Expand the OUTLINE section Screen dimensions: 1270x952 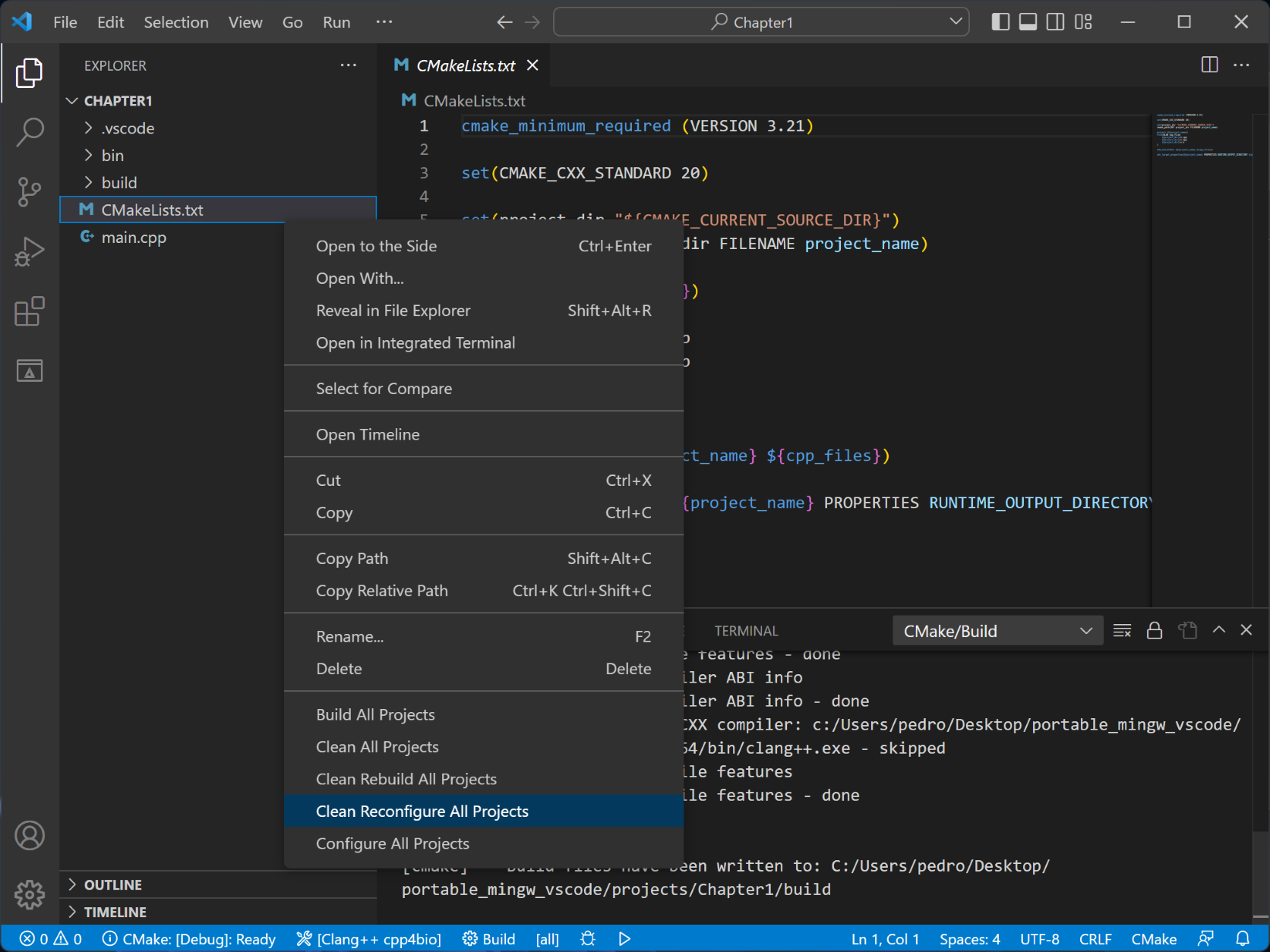coord(113,885)
